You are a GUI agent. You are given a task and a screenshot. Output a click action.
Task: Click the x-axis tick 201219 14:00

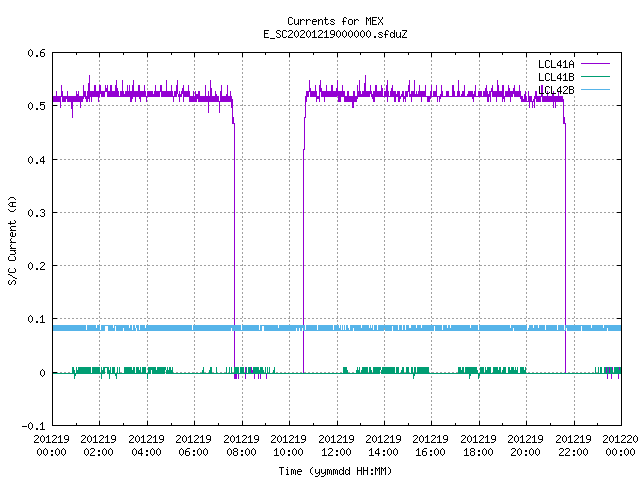(383, 445)
